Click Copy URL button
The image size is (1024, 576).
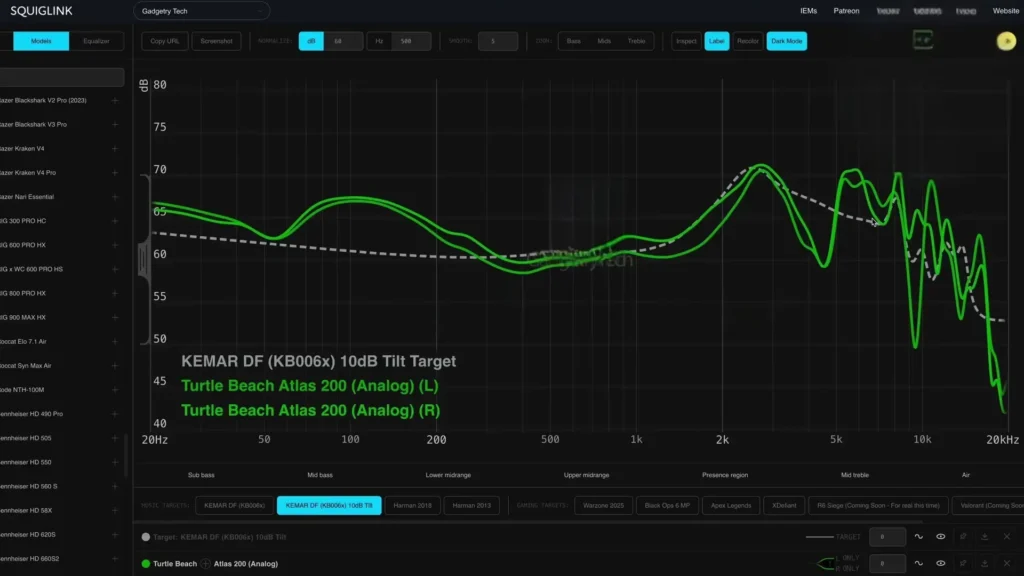(165, 41)
